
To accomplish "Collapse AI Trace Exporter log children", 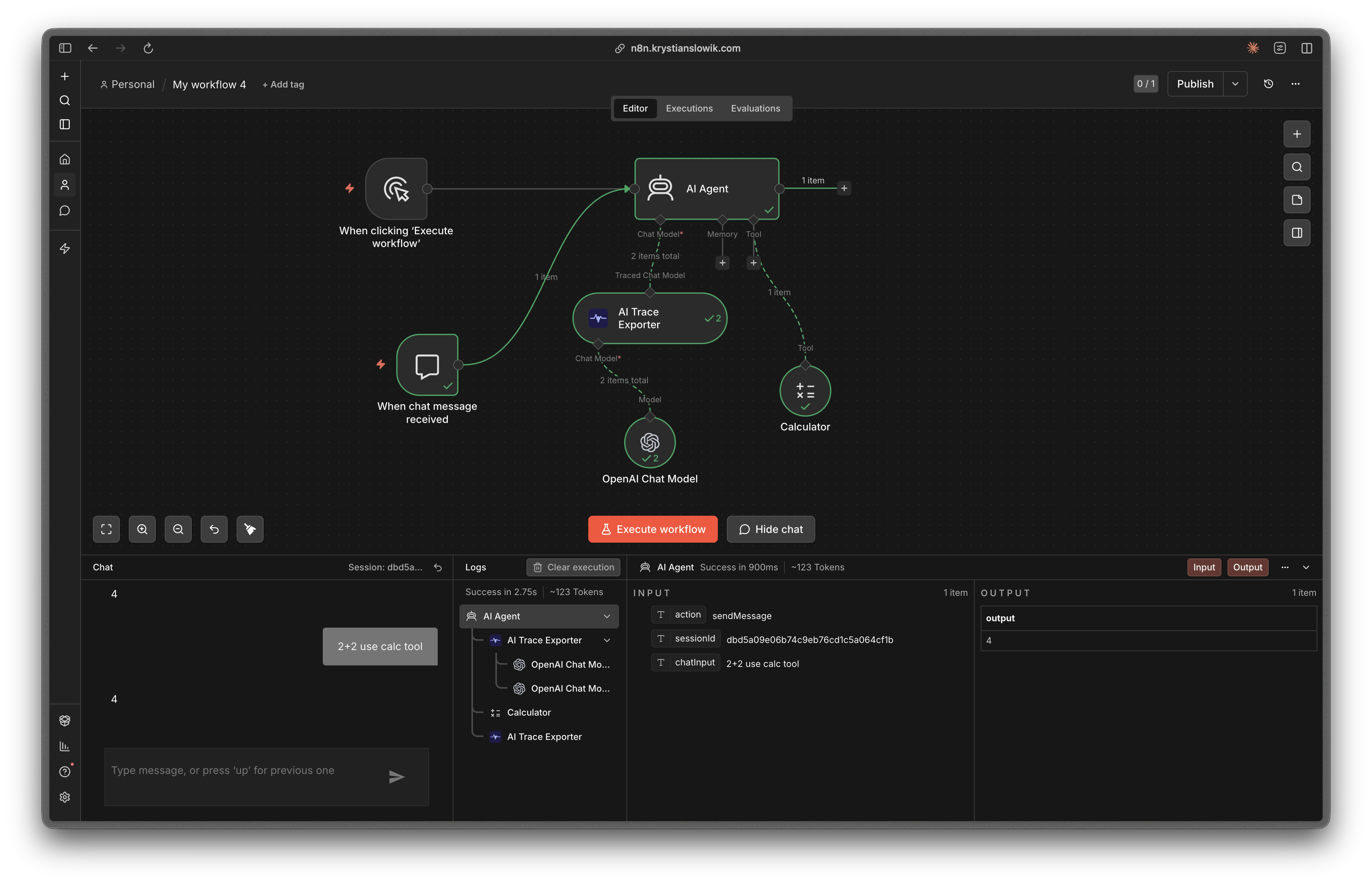I will 607,640.
